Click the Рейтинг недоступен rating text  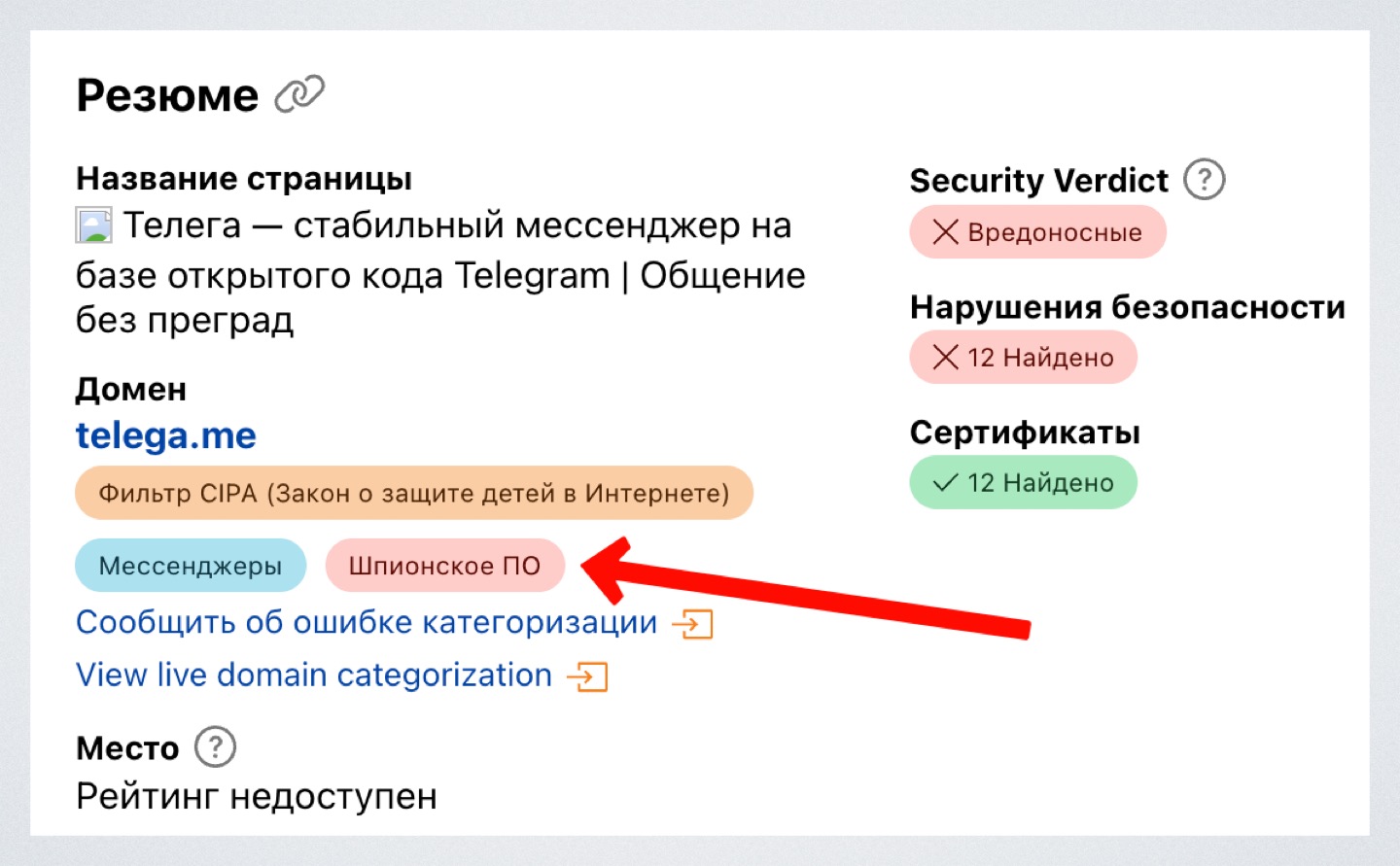tap(256, 796)
